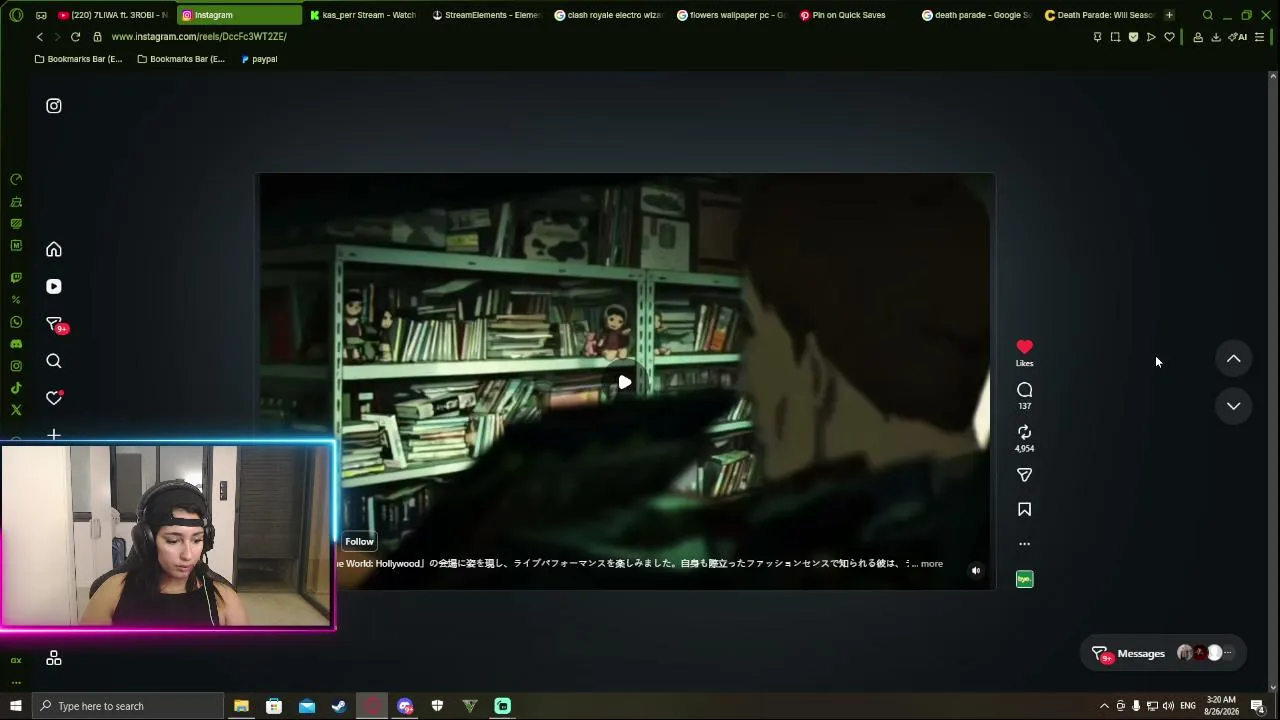Switch to the Pin on Quick Saves tab
1280x720 pixels.
coord(855,15)
